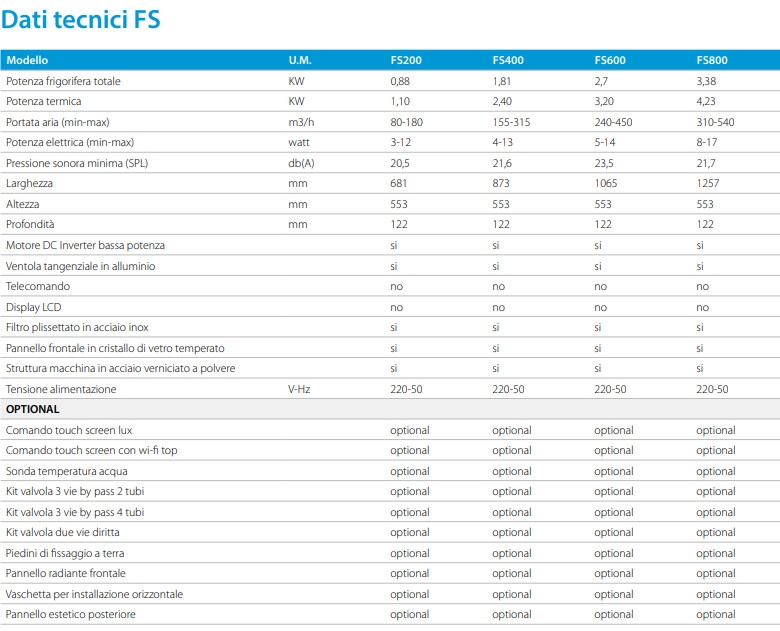This screenshot has height=631, width=780.
Task: Select 'Potenza frigorifera totale' row label
Action: tap(63, 81)
